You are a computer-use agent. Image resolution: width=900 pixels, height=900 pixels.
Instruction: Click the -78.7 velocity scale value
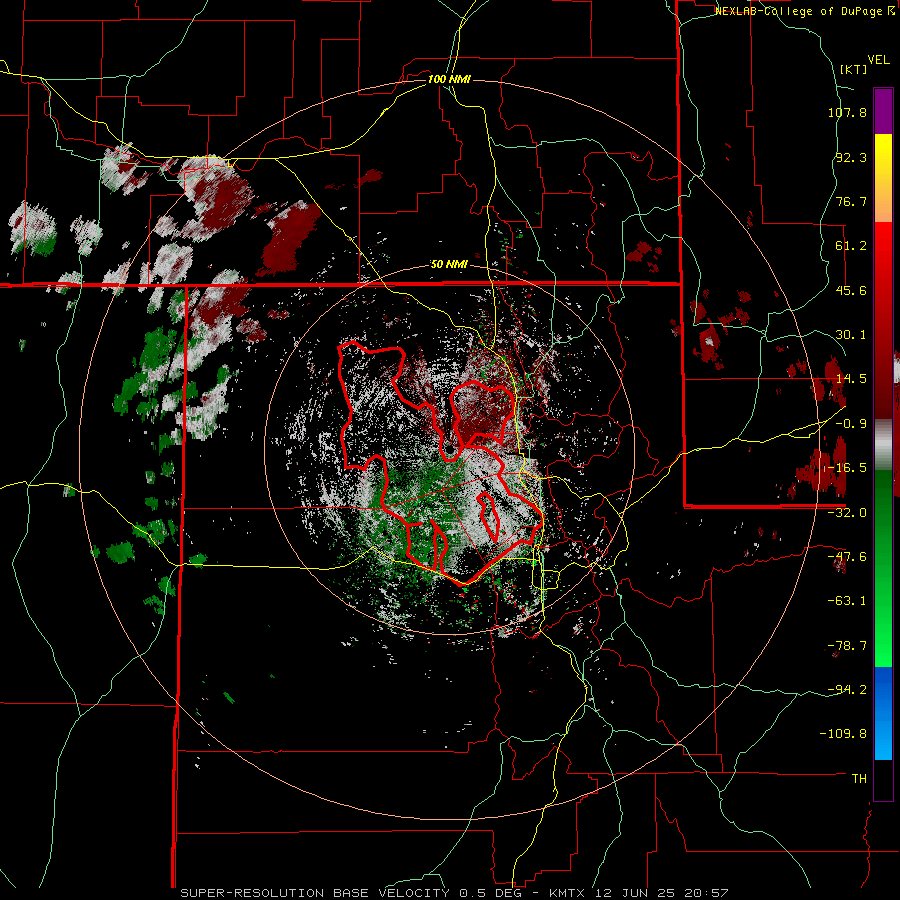click(x=847, y=646)
